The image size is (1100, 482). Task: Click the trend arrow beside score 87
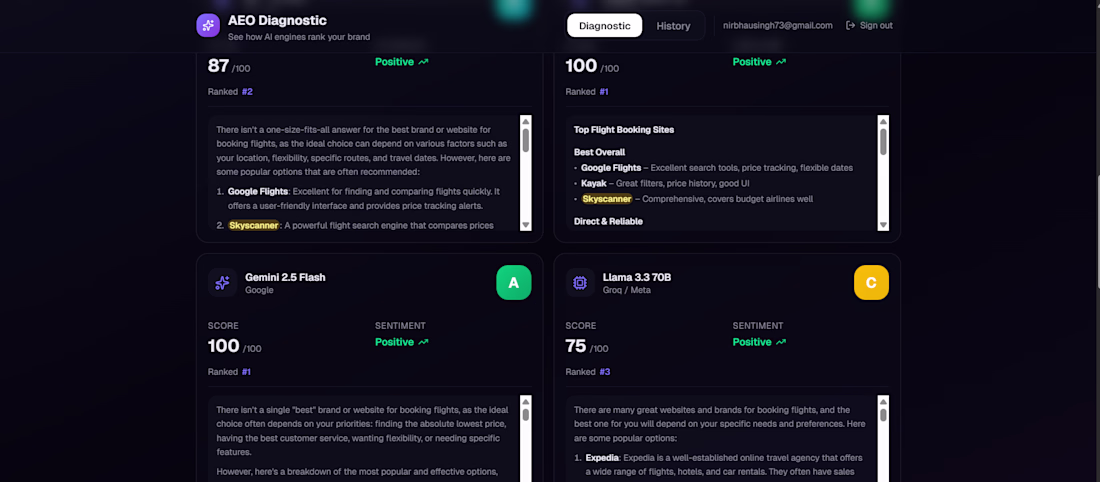[423, 62]
